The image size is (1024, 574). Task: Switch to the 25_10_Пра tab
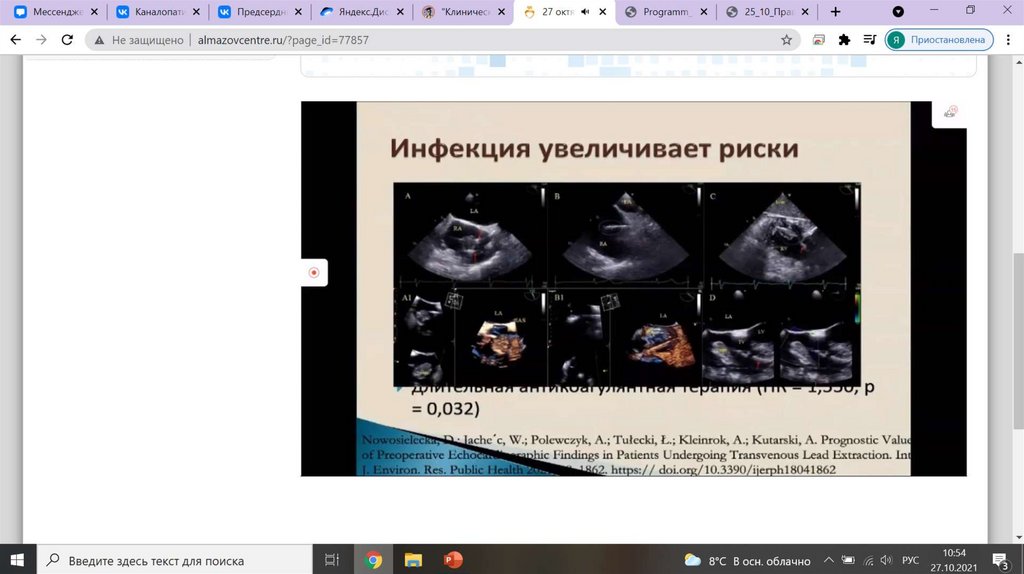tap(767, 12)
